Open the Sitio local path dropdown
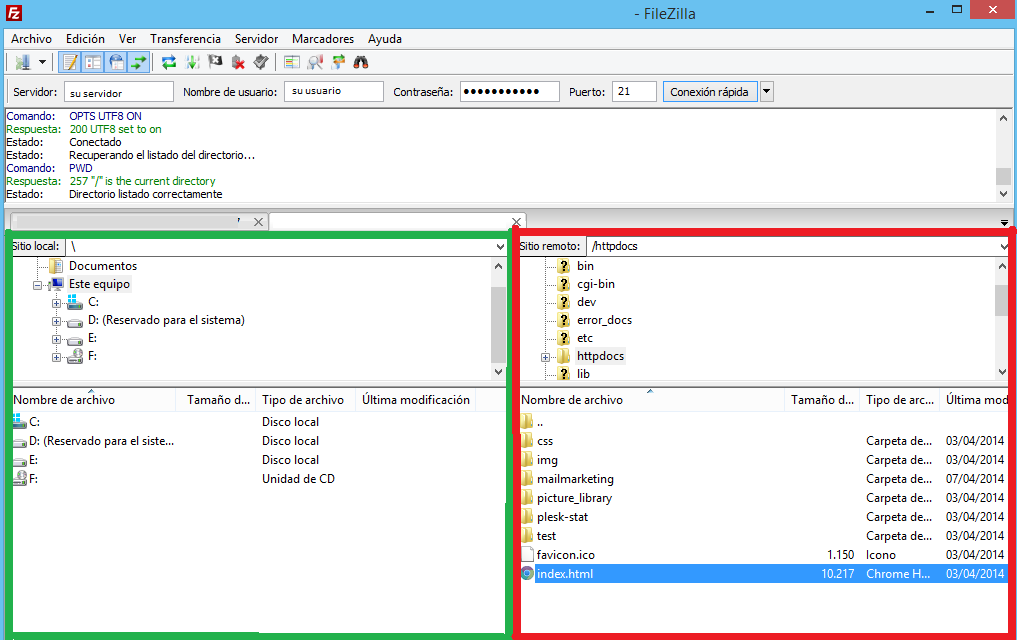Image resolution: width=1017 pixels, height=640 pixels. tap(500, 246)
